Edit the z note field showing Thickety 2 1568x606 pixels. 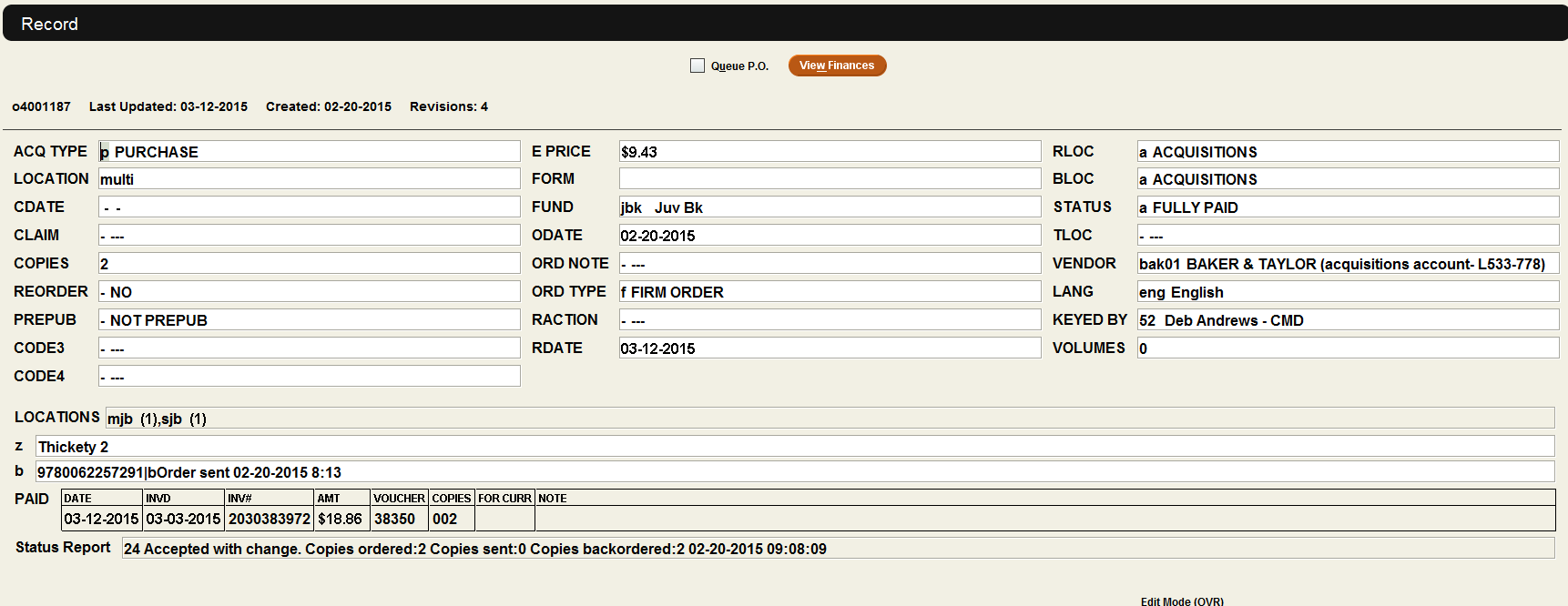tap(795, 446)
